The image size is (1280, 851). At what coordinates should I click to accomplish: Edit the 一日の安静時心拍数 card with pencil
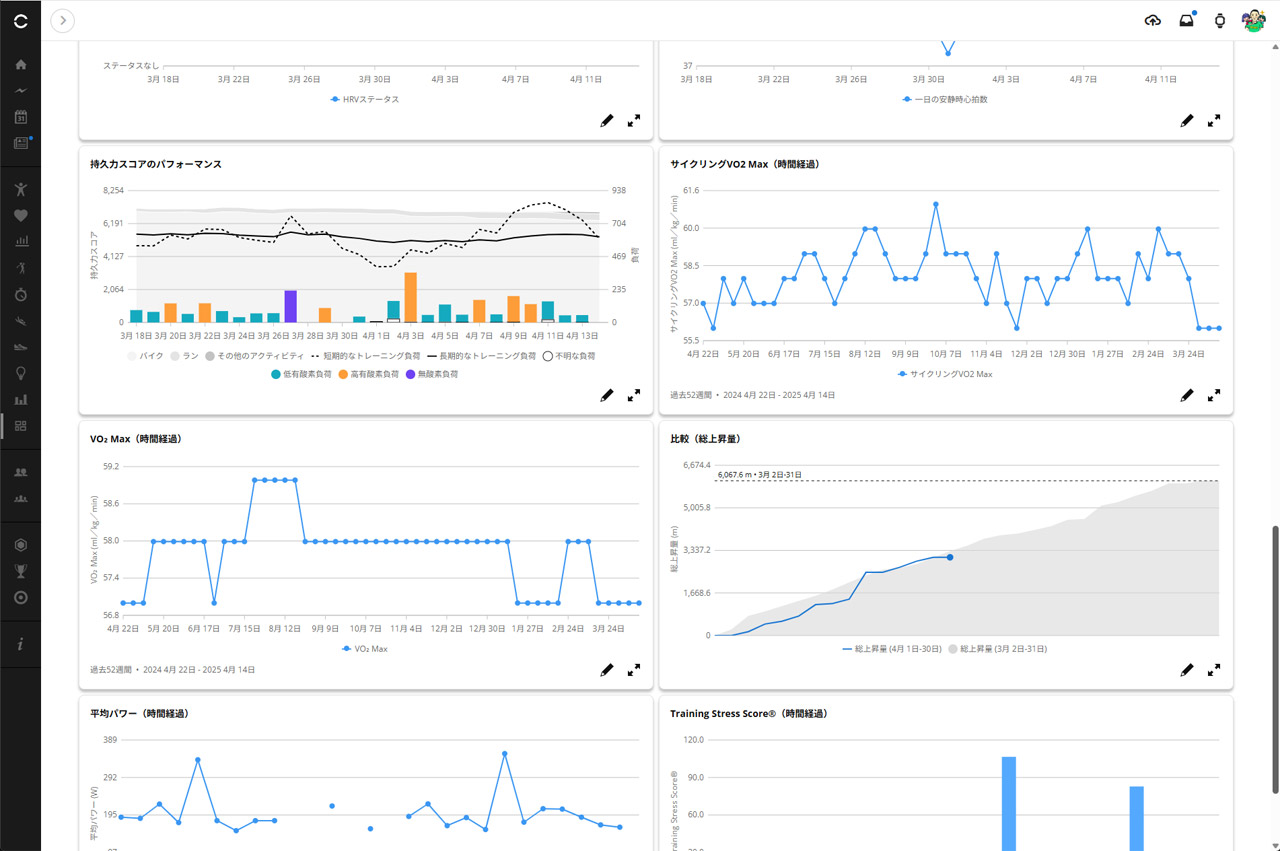pos(1187,120)
